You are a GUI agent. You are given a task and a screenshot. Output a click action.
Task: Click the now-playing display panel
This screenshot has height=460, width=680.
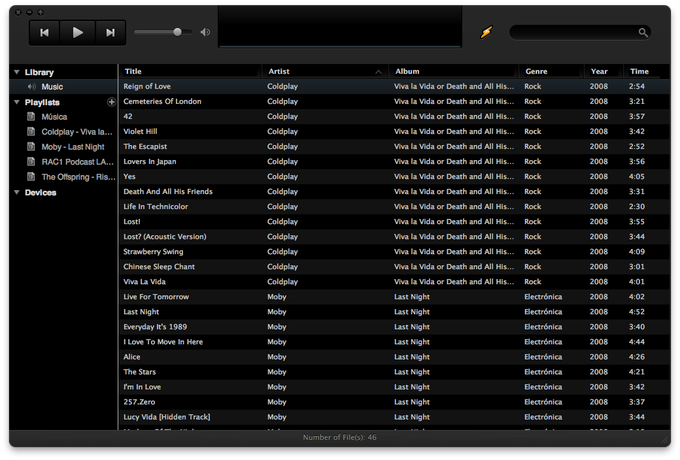340,26
